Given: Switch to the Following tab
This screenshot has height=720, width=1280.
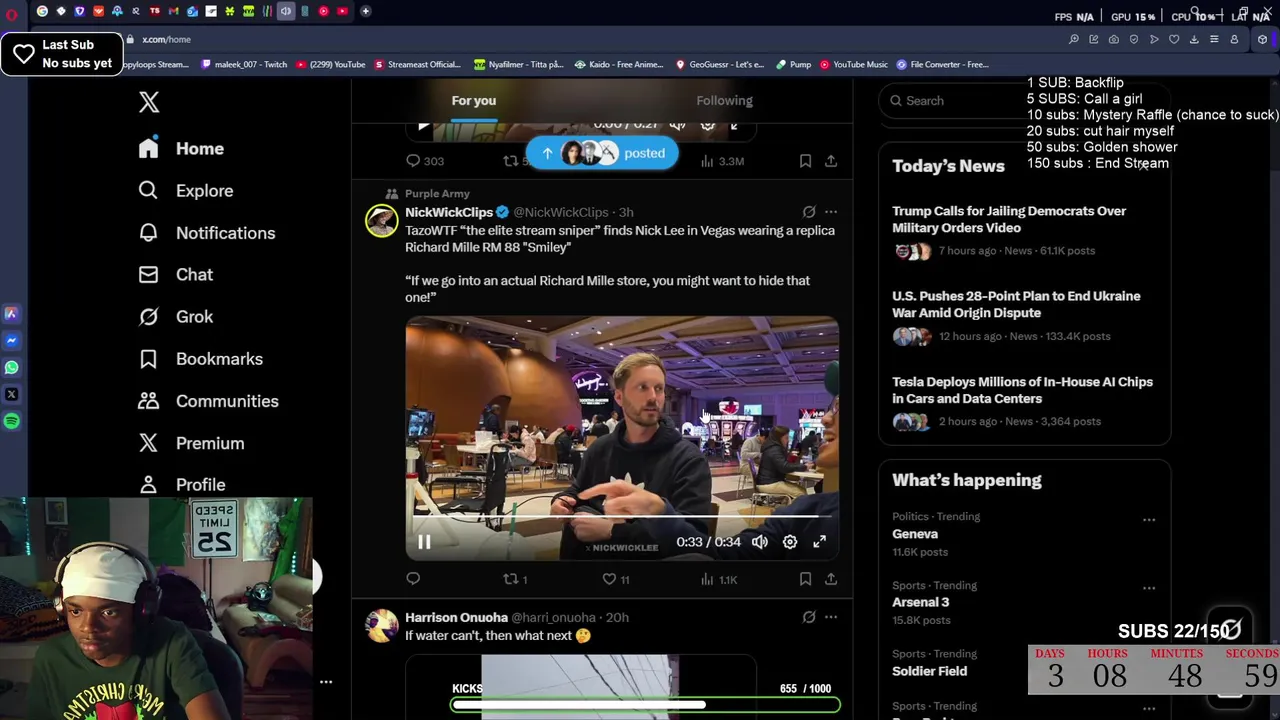Looking at the screenshot, I should (x=724, y=100).
